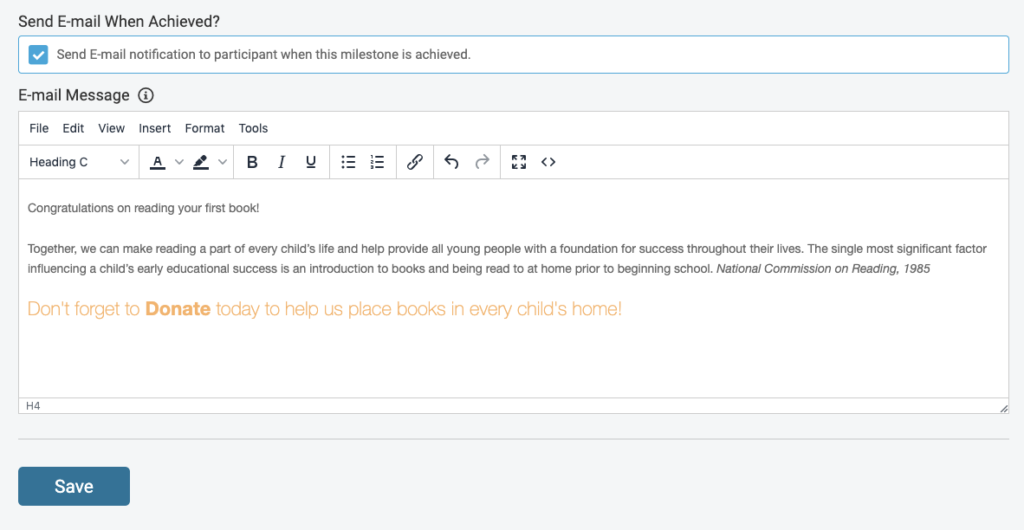Image resolution: width=1024 pixels, height=530 pixels.
Task: Toggle bold formatting in editor toolbar
Action: point(252,162)
